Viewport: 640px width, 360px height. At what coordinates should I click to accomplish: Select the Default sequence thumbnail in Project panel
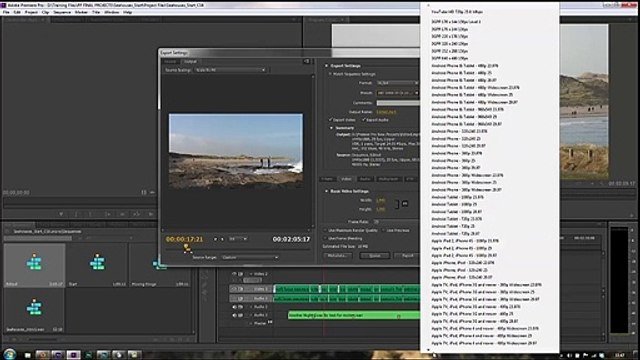click(x=34, y=265)
